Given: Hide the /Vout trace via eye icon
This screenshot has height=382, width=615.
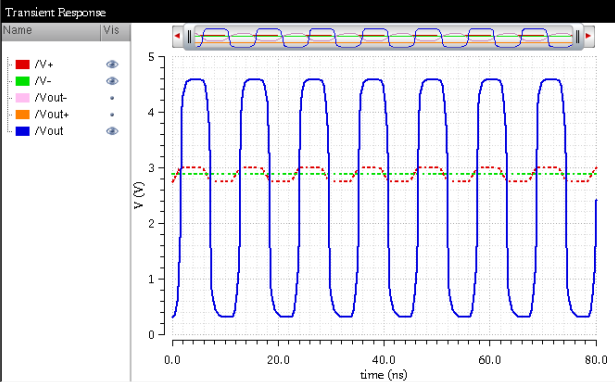Looking at the screenshot, I should point(112,131).
